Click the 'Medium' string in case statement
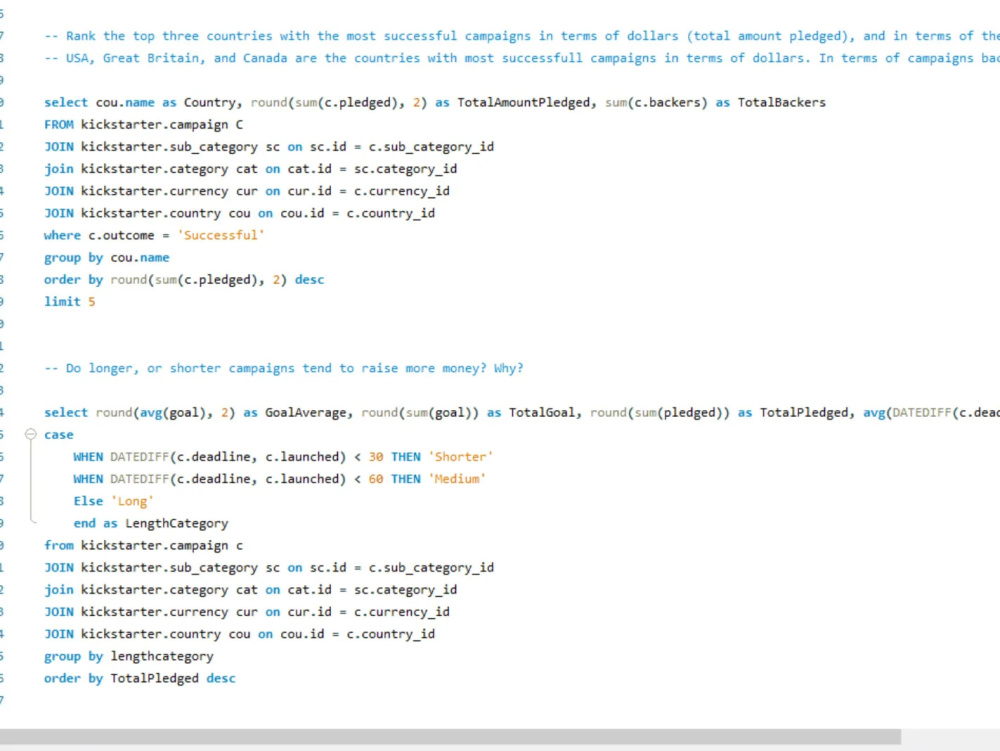This screenshot has height=751, width=1000. click(x=456, y=479)
